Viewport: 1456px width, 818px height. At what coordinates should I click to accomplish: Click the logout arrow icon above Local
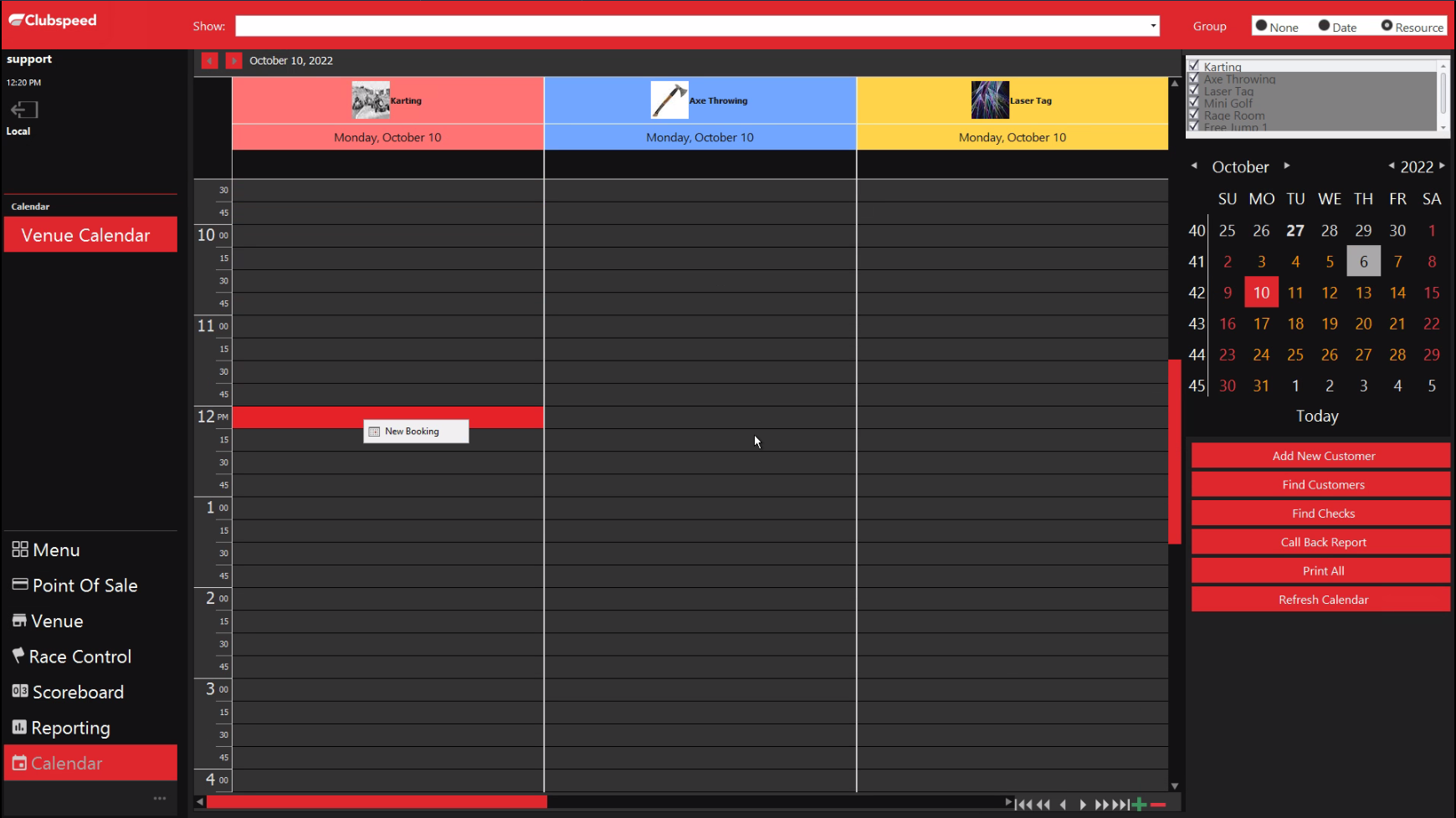[x=24, y=110]
